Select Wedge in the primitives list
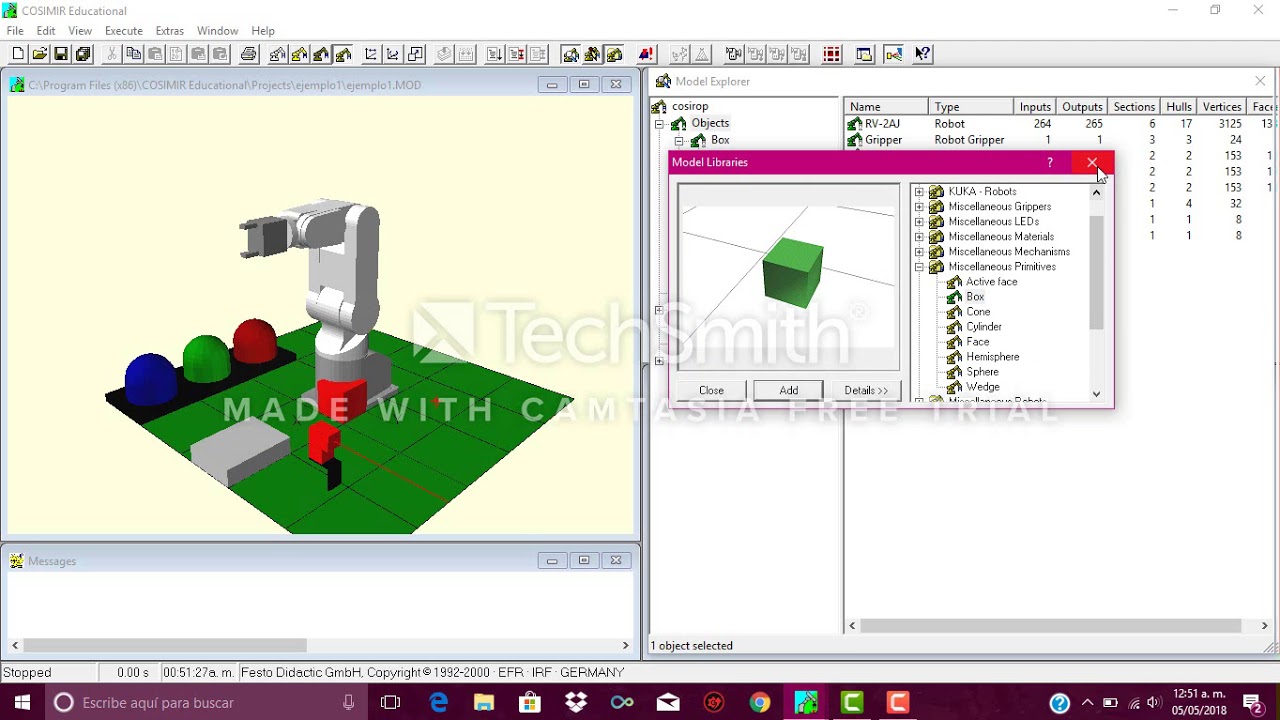1280x720 pixels. (x=982, y=387)
